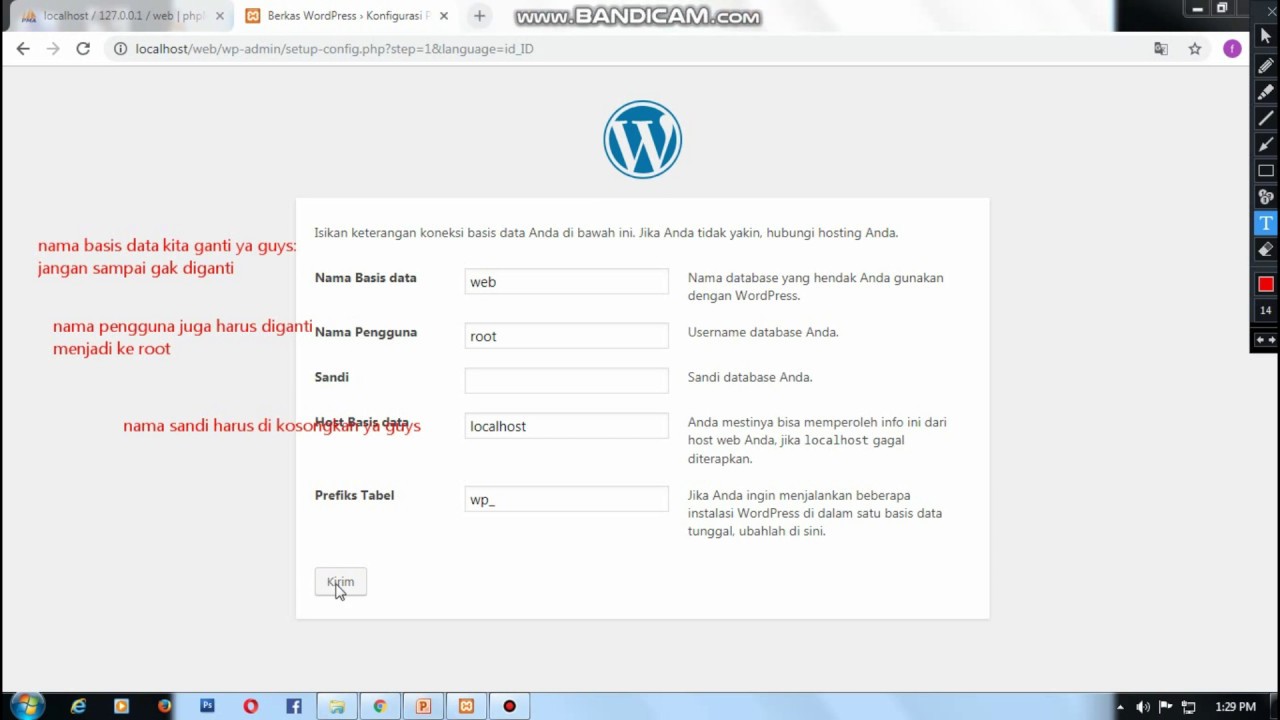Go forward in browser history
This screenshot has height=720, width=1280.
(x=53, y=48)
